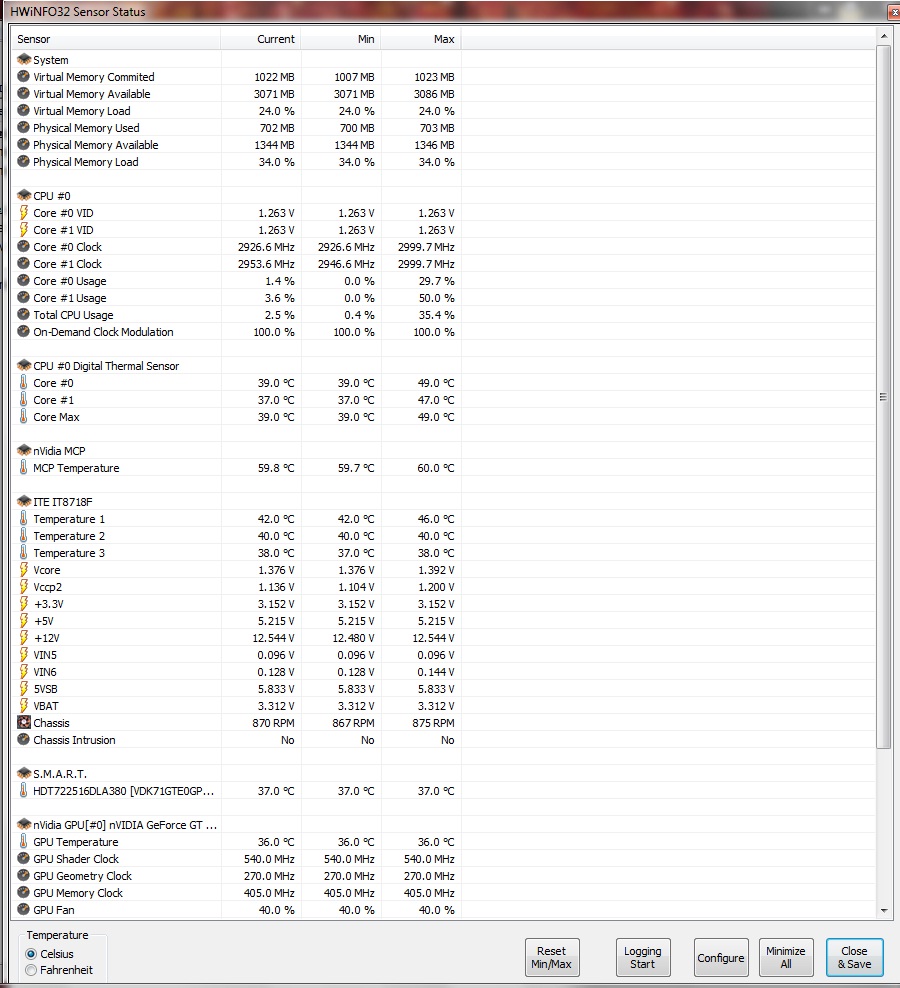The image size is (900, 988).
Task: Click the vertical scrollbar thumb
Action: coord(884,396)
